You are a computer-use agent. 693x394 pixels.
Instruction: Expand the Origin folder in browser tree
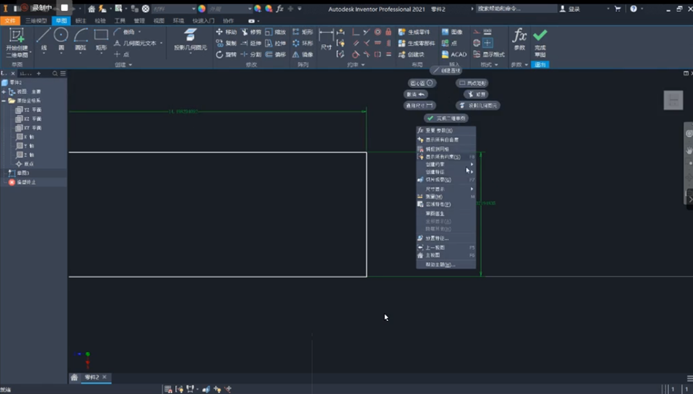[4, 101]
